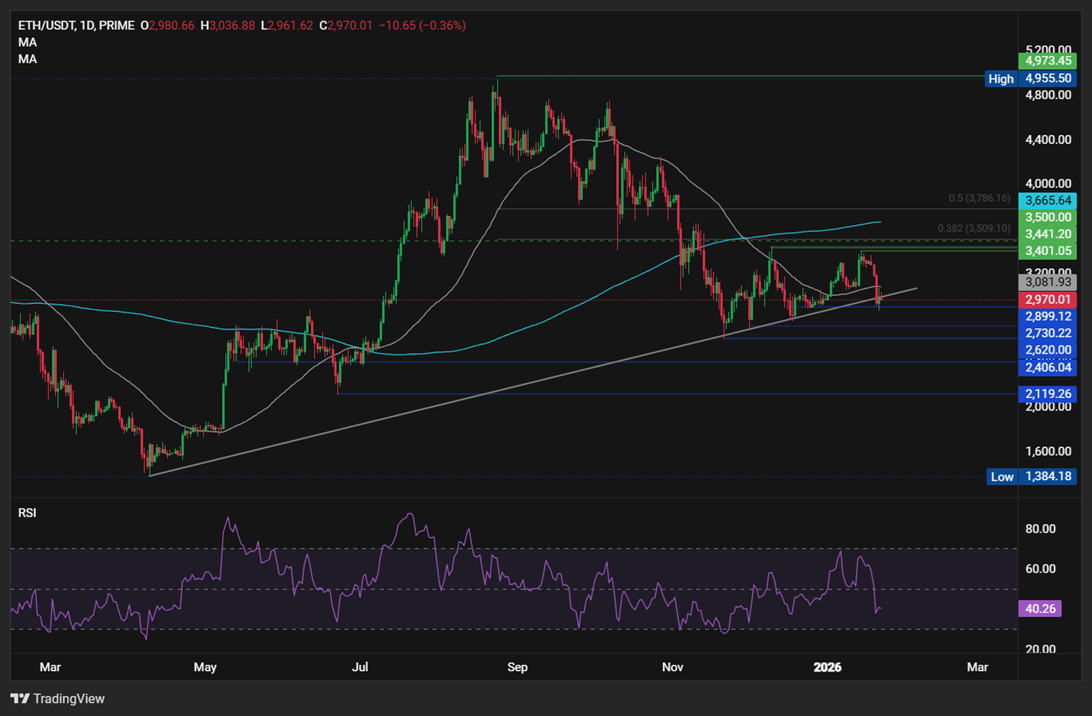
Task: Click the green resistance label 3,401.05
Action: pos(1046,251)
